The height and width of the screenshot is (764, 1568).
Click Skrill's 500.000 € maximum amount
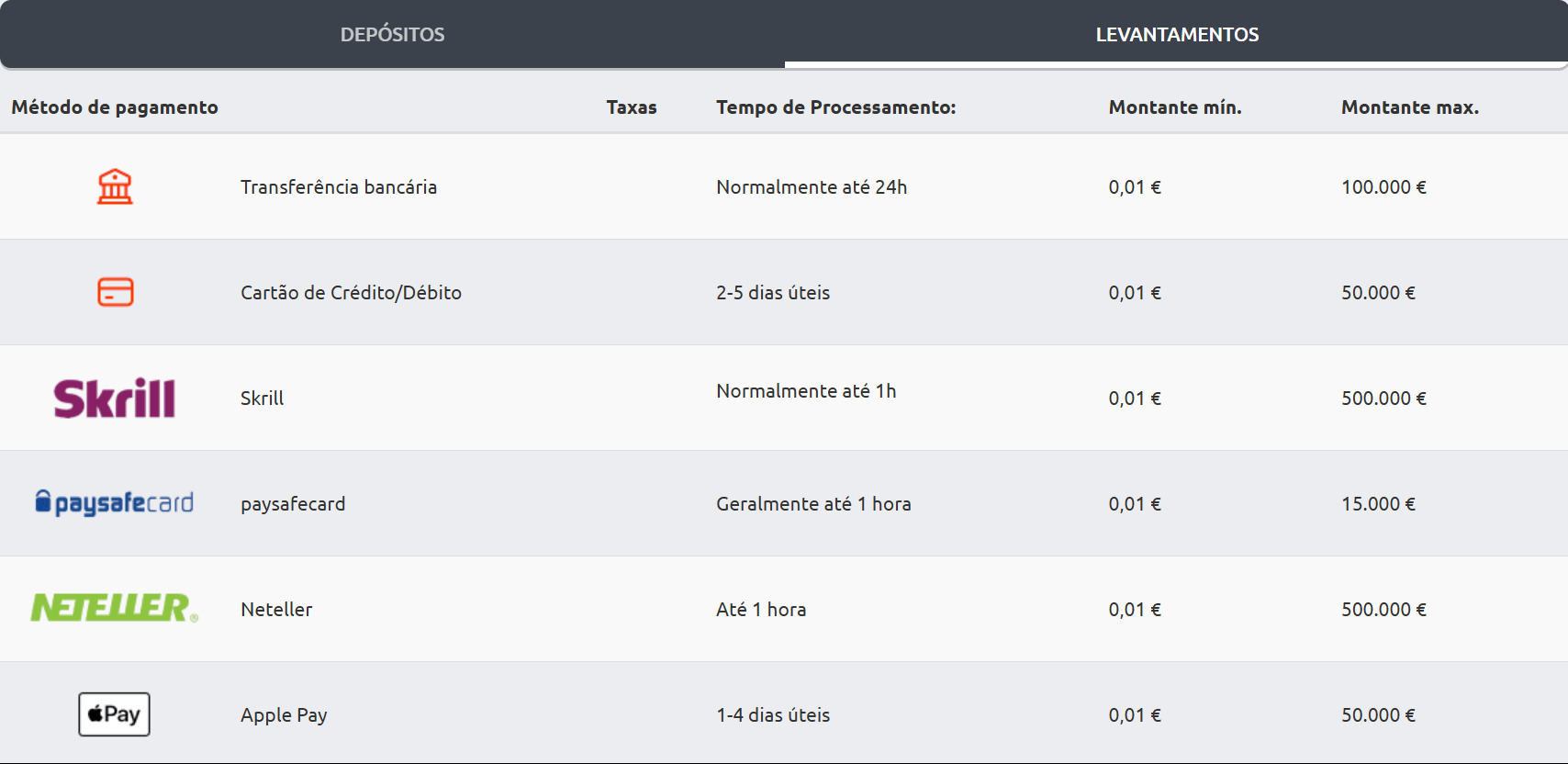click(x=1383, y=399)
